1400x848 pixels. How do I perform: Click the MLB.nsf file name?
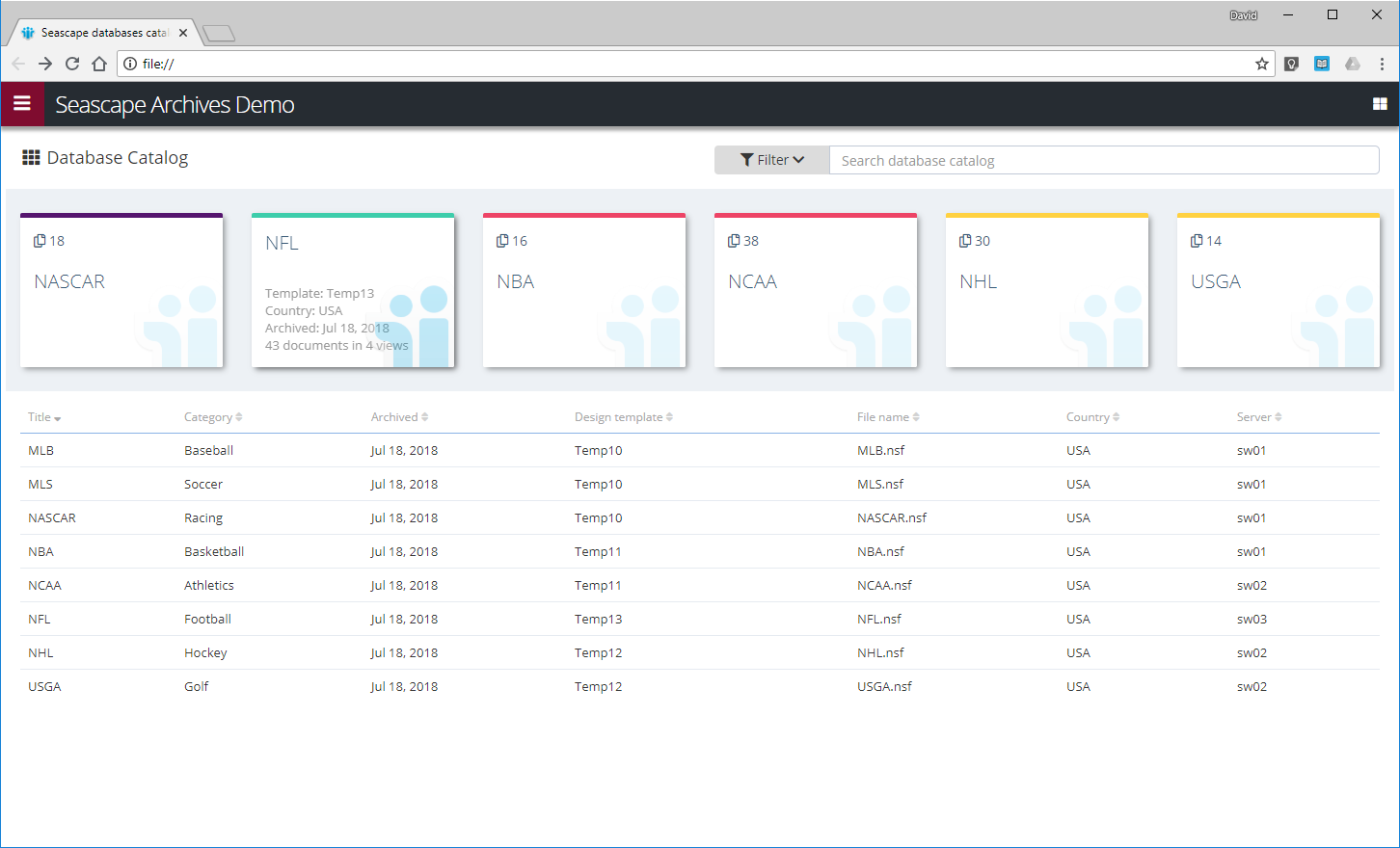point(881,450)
